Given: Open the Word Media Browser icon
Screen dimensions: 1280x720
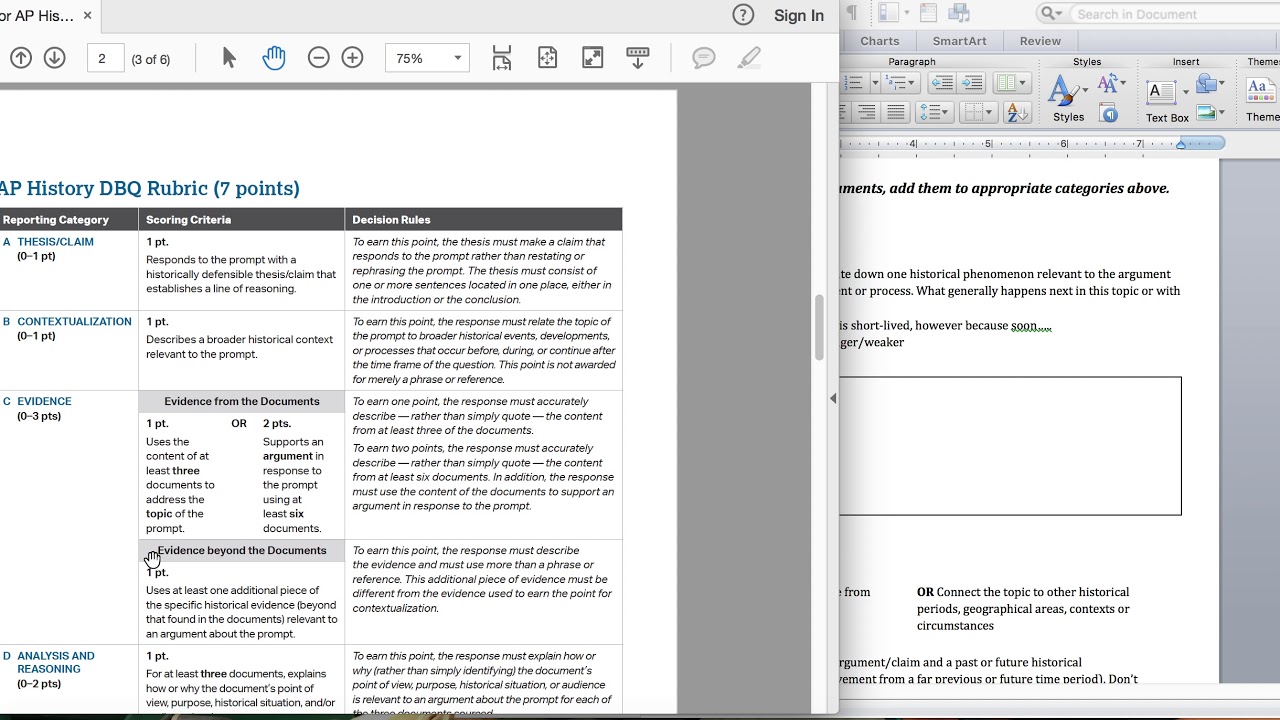Looking at the screenshot, I should tap(960, 13).
